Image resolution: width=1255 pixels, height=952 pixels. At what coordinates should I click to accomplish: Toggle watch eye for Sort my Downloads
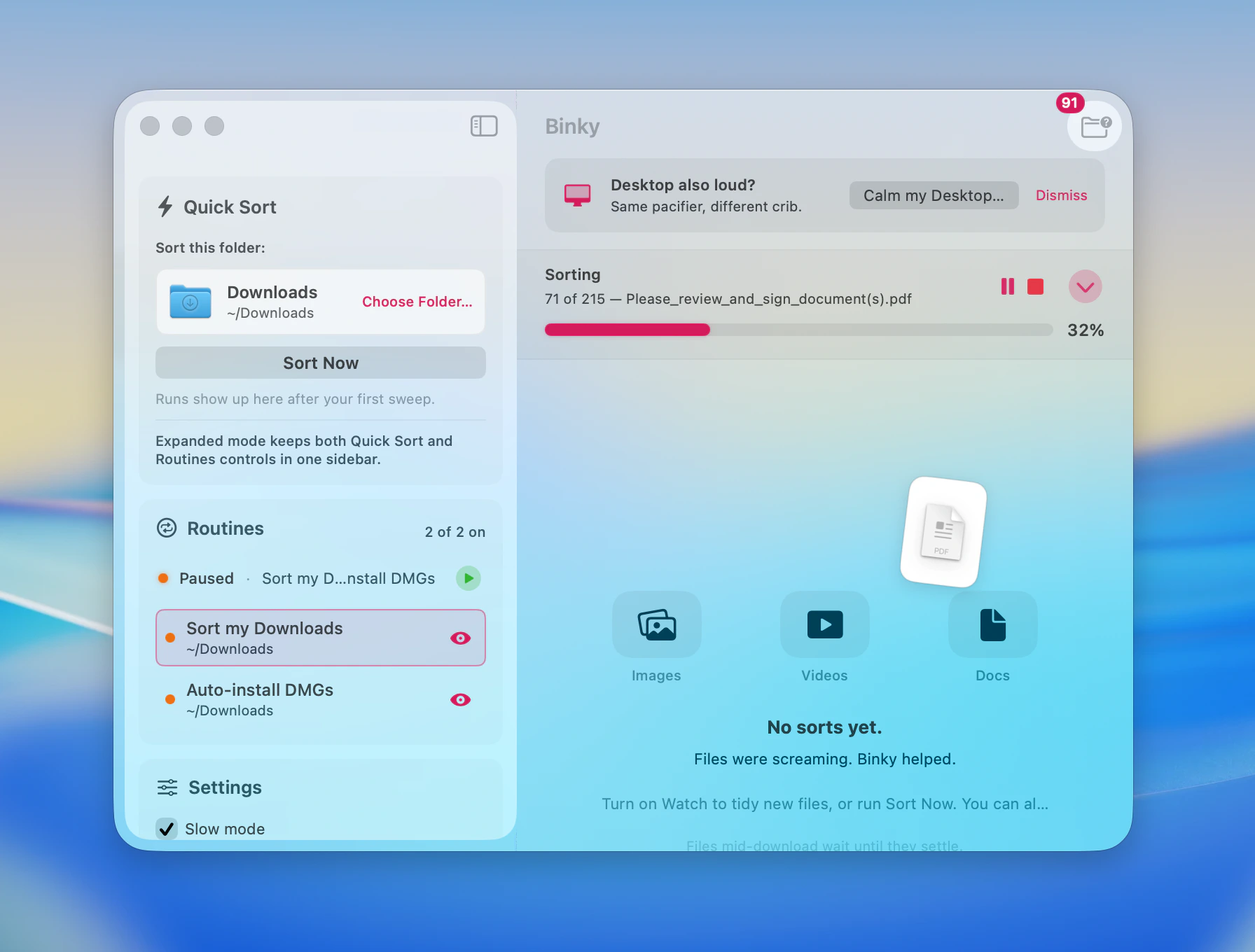(460, 638)
